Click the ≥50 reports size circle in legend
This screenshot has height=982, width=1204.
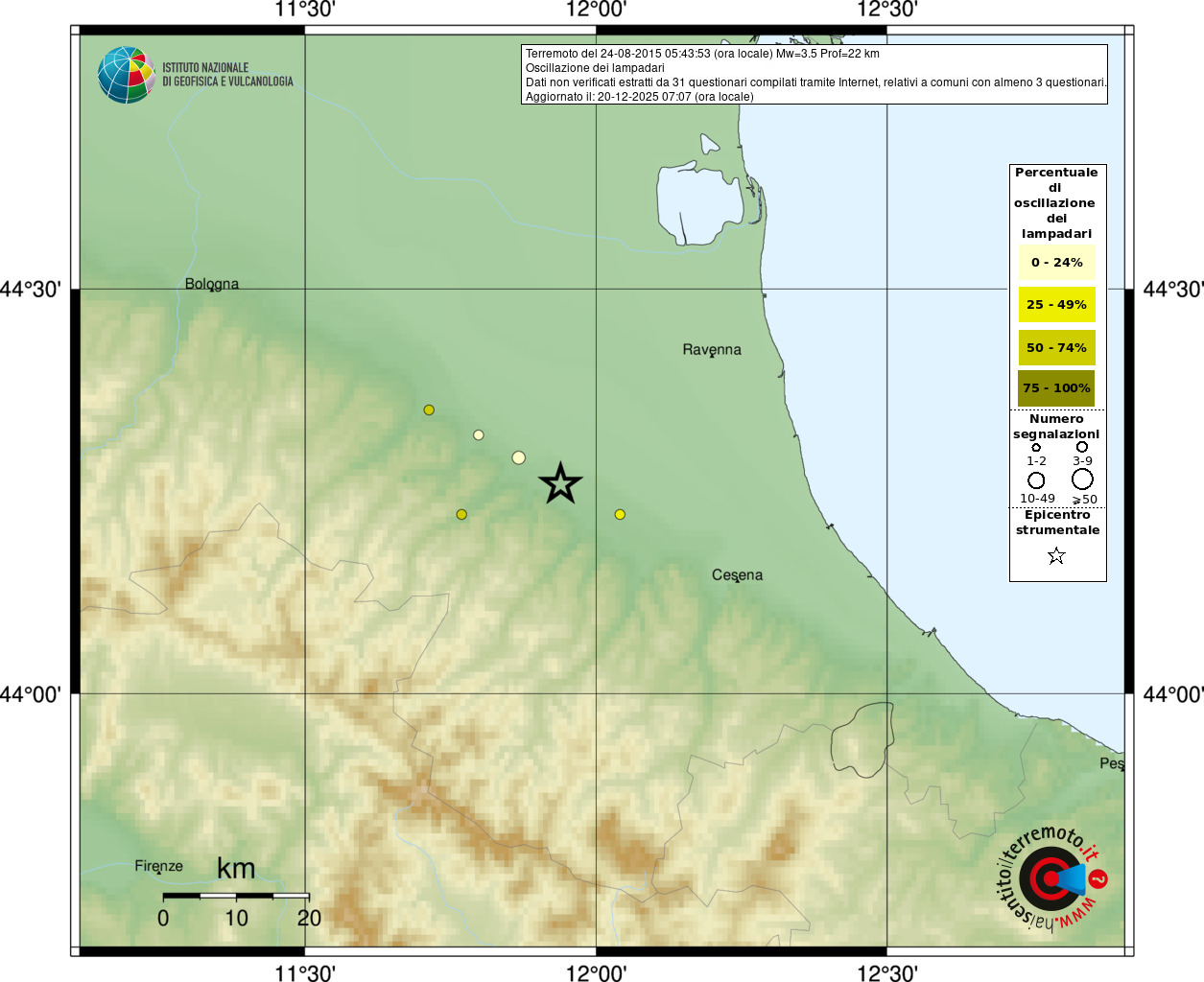tap(1082, 479)
